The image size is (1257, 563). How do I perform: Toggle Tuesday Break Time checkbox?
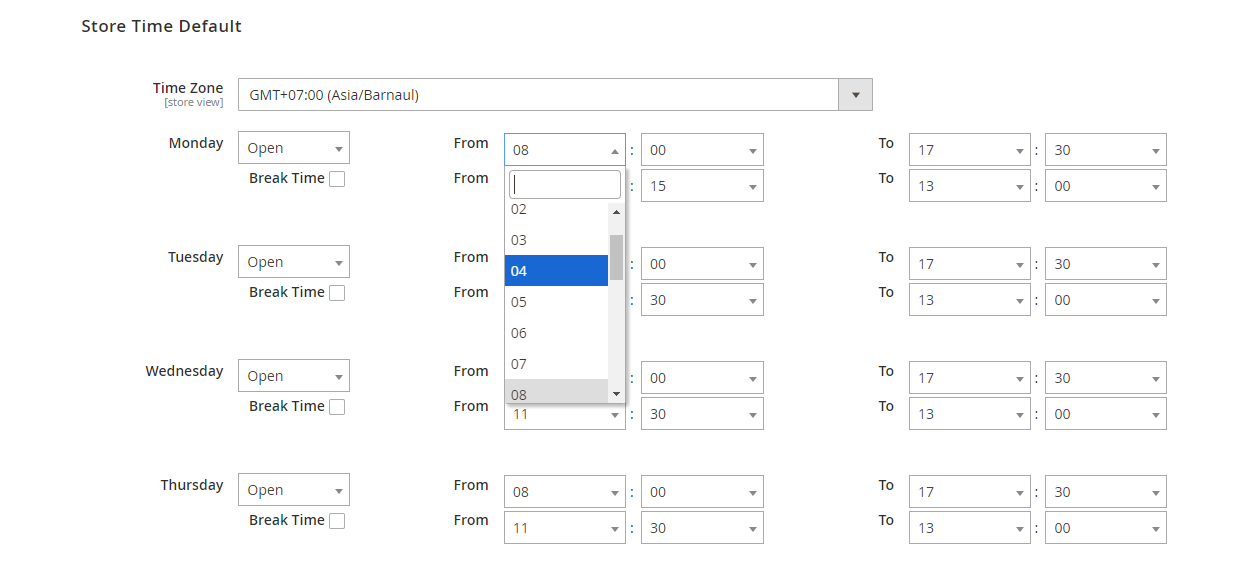click(337, 293)
